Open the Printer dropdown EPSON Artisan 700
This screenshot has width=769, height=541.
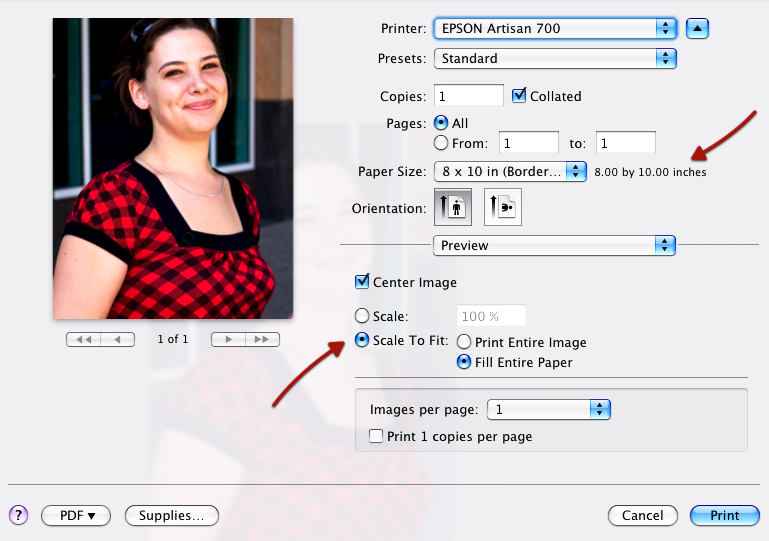(x=554, y=28)
